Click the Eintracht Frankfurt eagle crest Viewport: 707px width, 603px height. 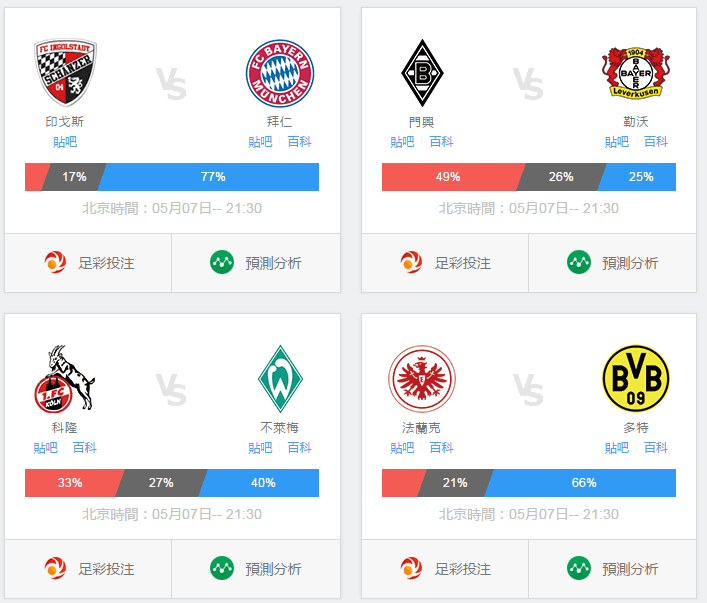[422, 379]
